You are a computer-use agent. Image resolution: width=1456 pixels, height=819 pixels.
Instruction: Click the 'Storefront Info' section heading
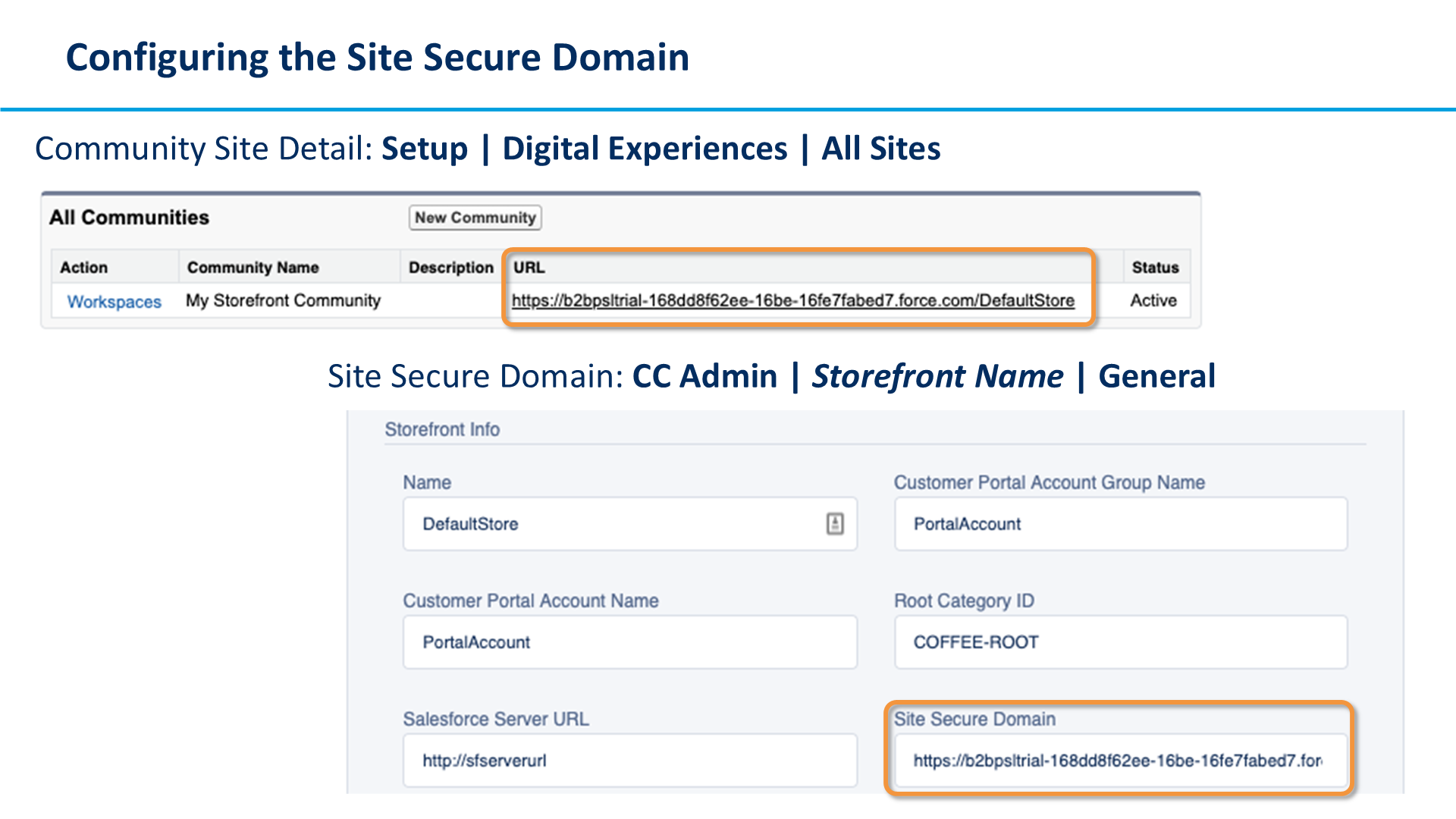[x=442, y=429]
